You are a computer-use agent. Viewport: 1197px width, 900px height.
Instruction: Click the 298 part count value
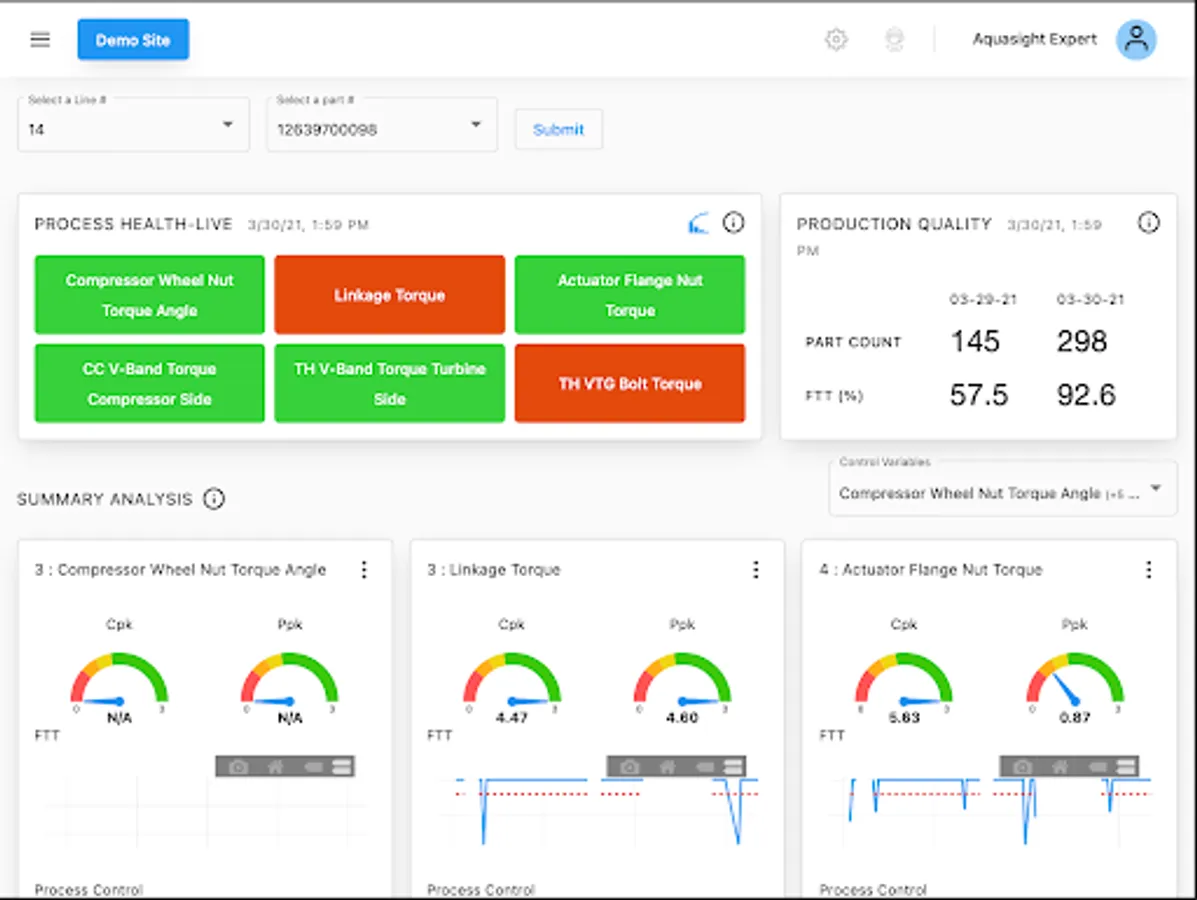[1082, 341]
